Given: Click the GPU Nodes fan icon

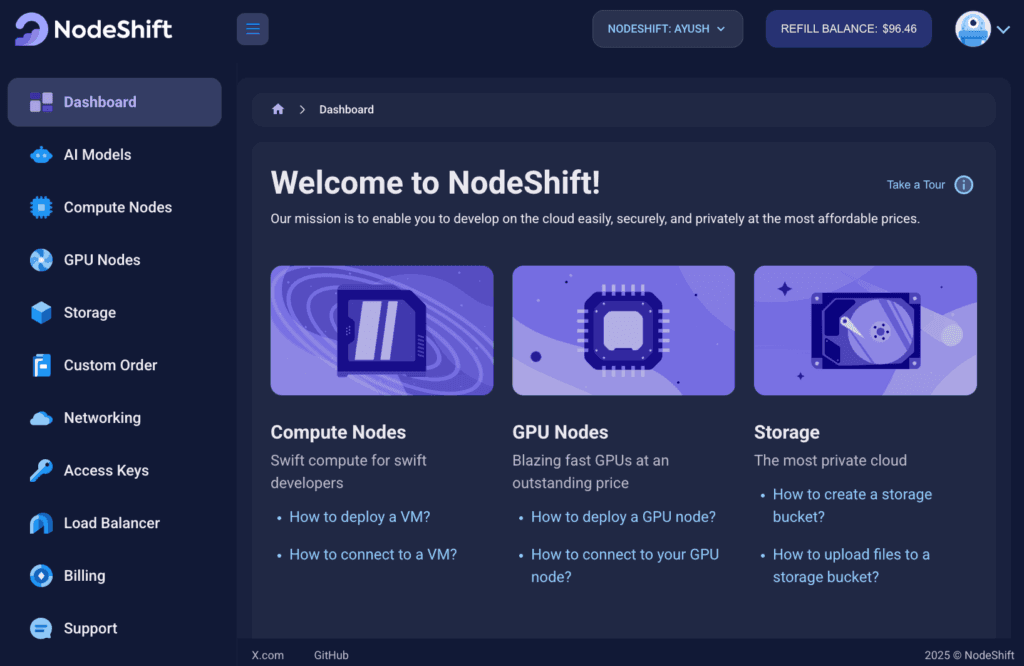Looking at the screenshot, I should point(41,260).
